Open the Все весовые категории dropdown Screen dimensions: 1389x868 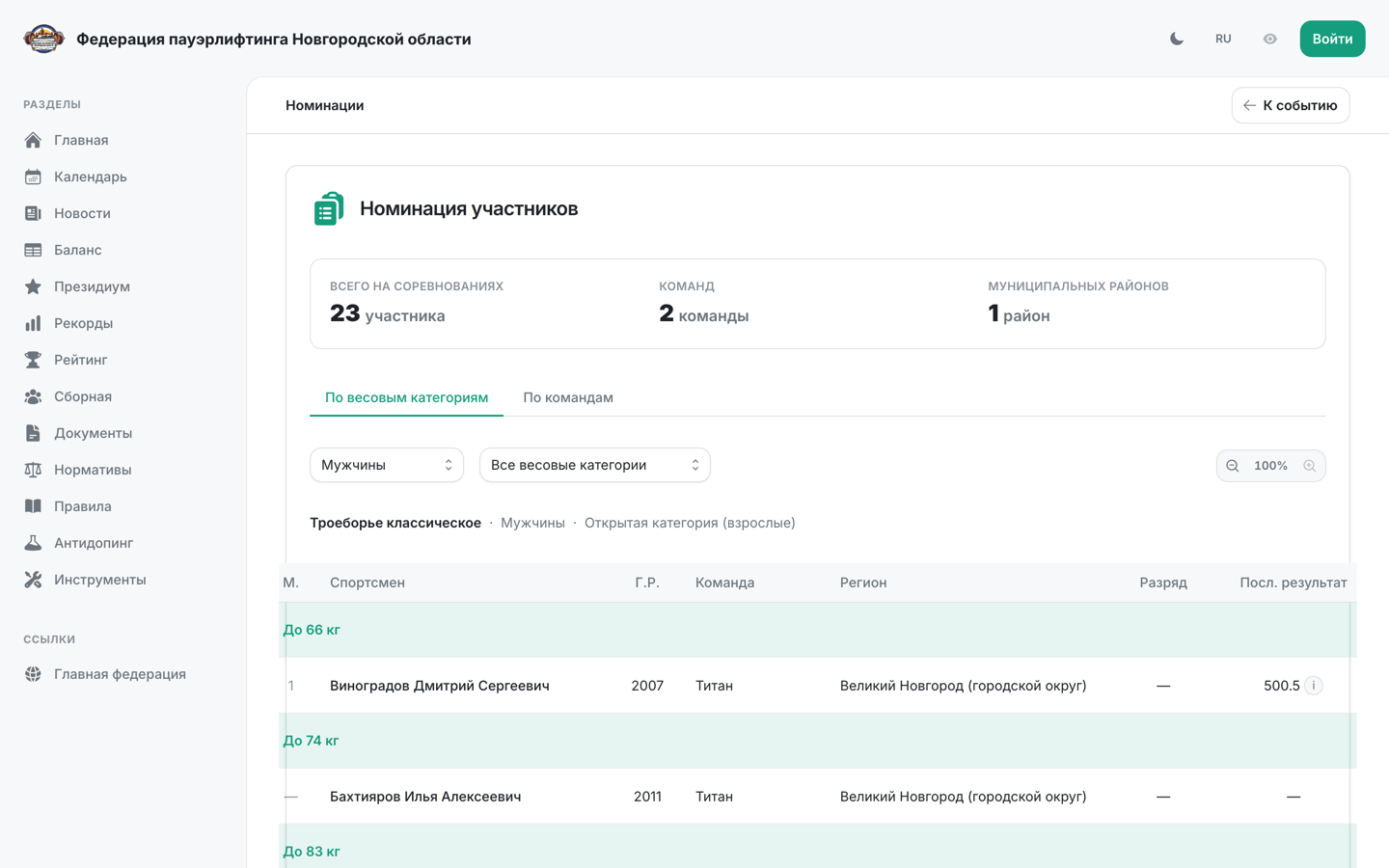click(595, 465)
